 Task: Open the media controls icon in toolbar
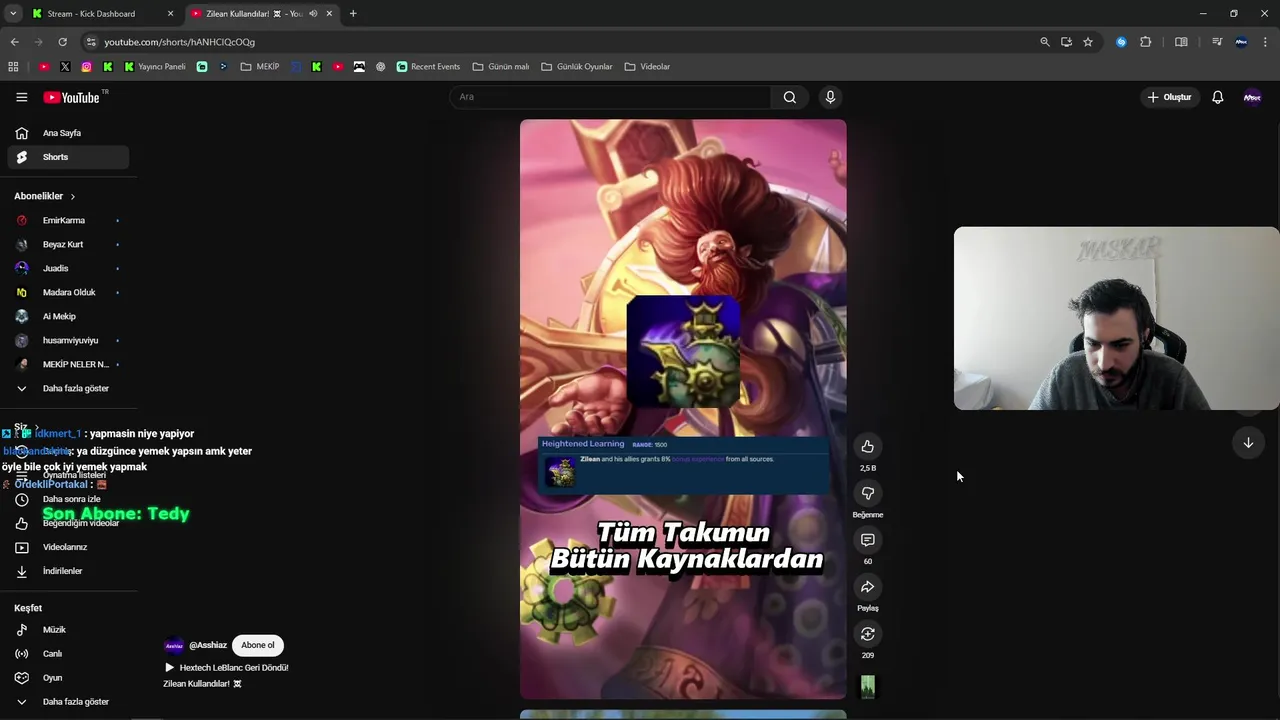click(x=1217, y=42)
